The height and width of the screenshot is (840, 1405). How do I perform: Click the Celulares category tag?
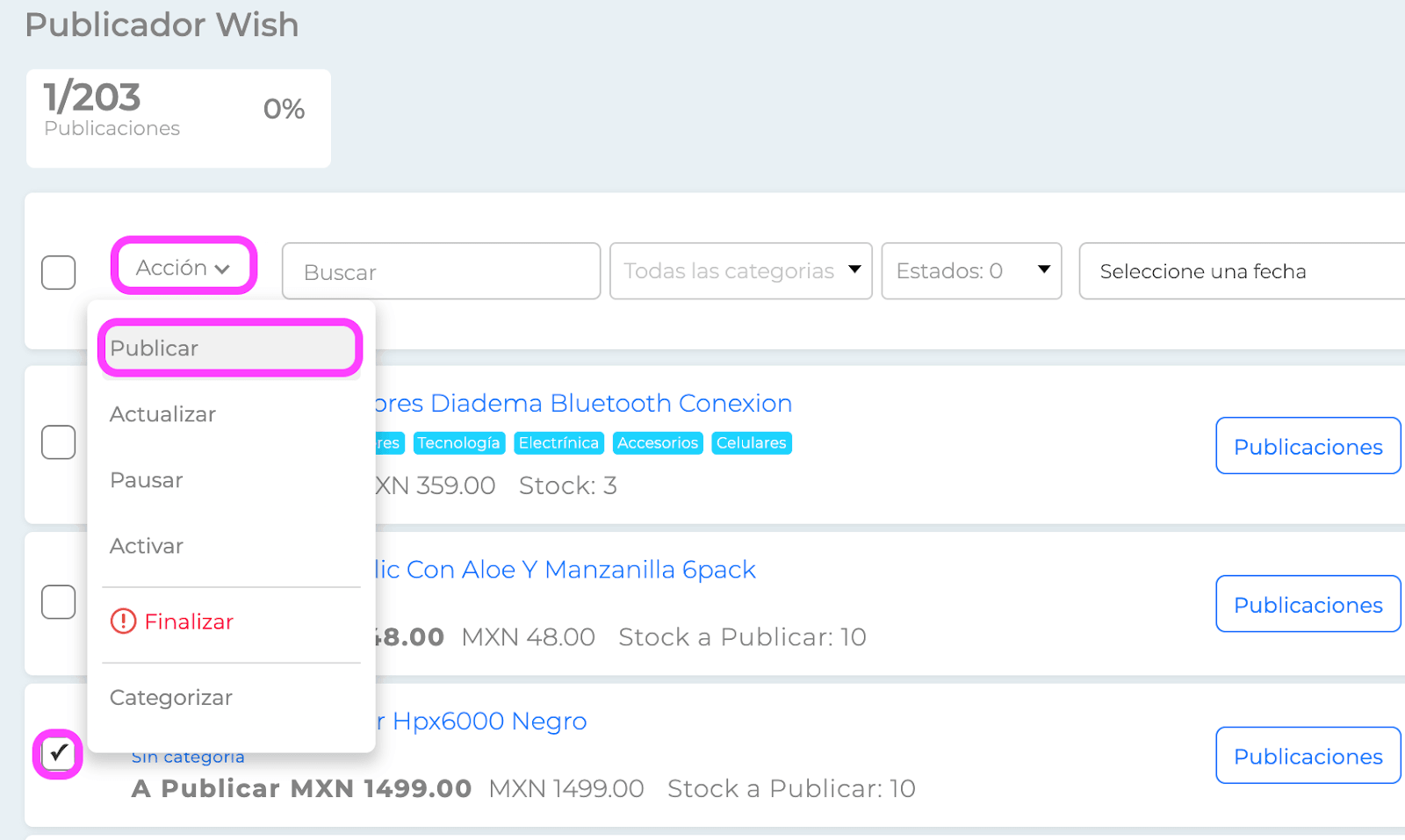752,443
